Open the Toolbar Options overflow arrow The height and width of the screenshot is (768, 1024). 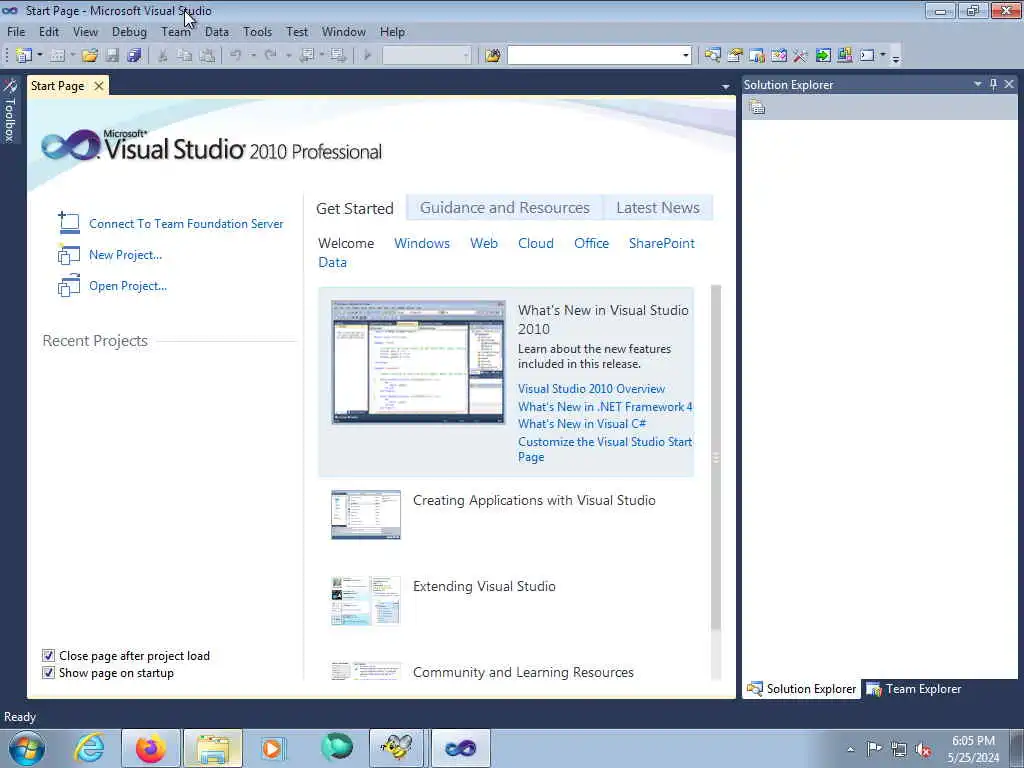(x=895, y=57)
